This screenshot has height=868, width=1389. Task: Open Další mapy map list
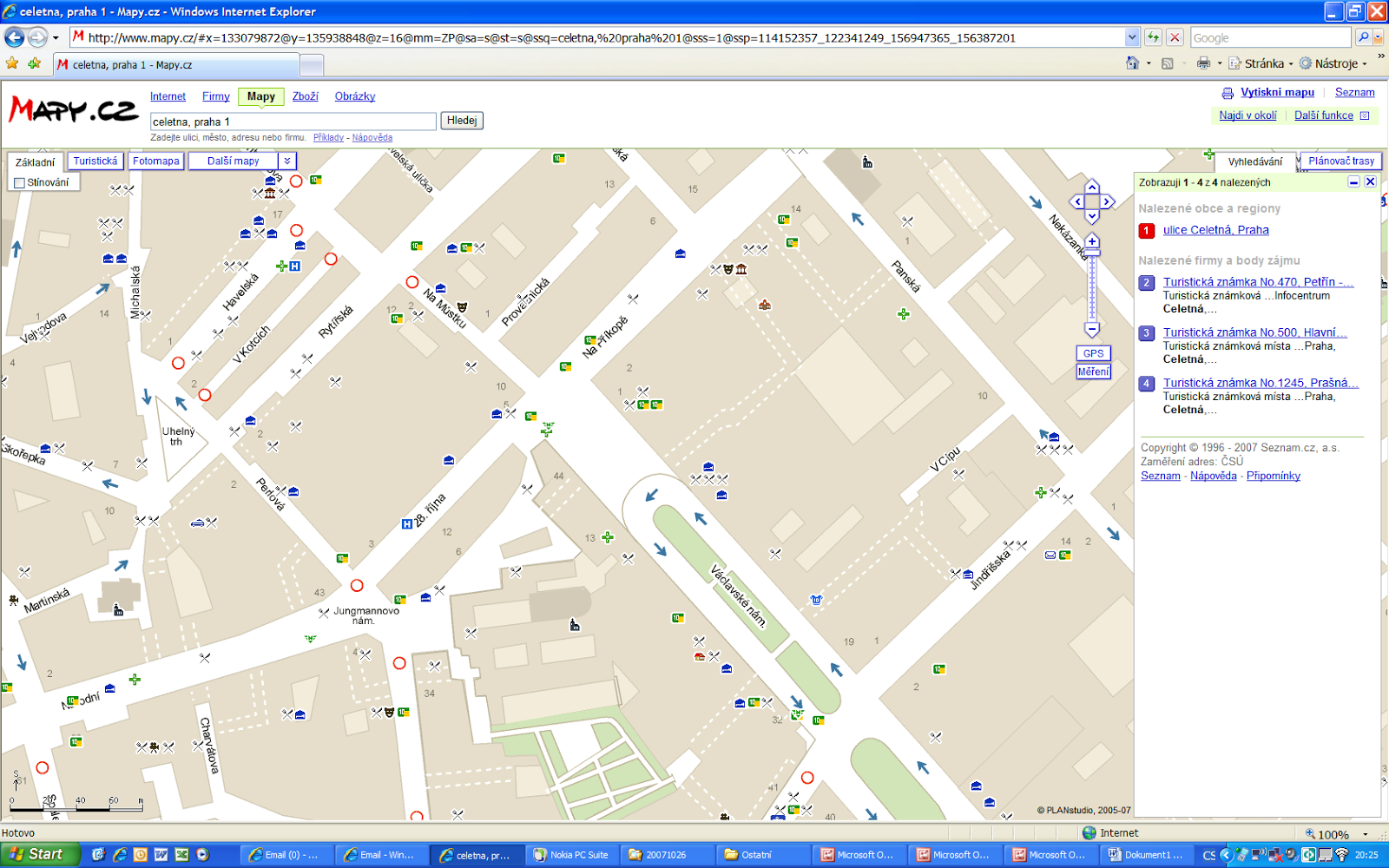[x=233, y=161]
